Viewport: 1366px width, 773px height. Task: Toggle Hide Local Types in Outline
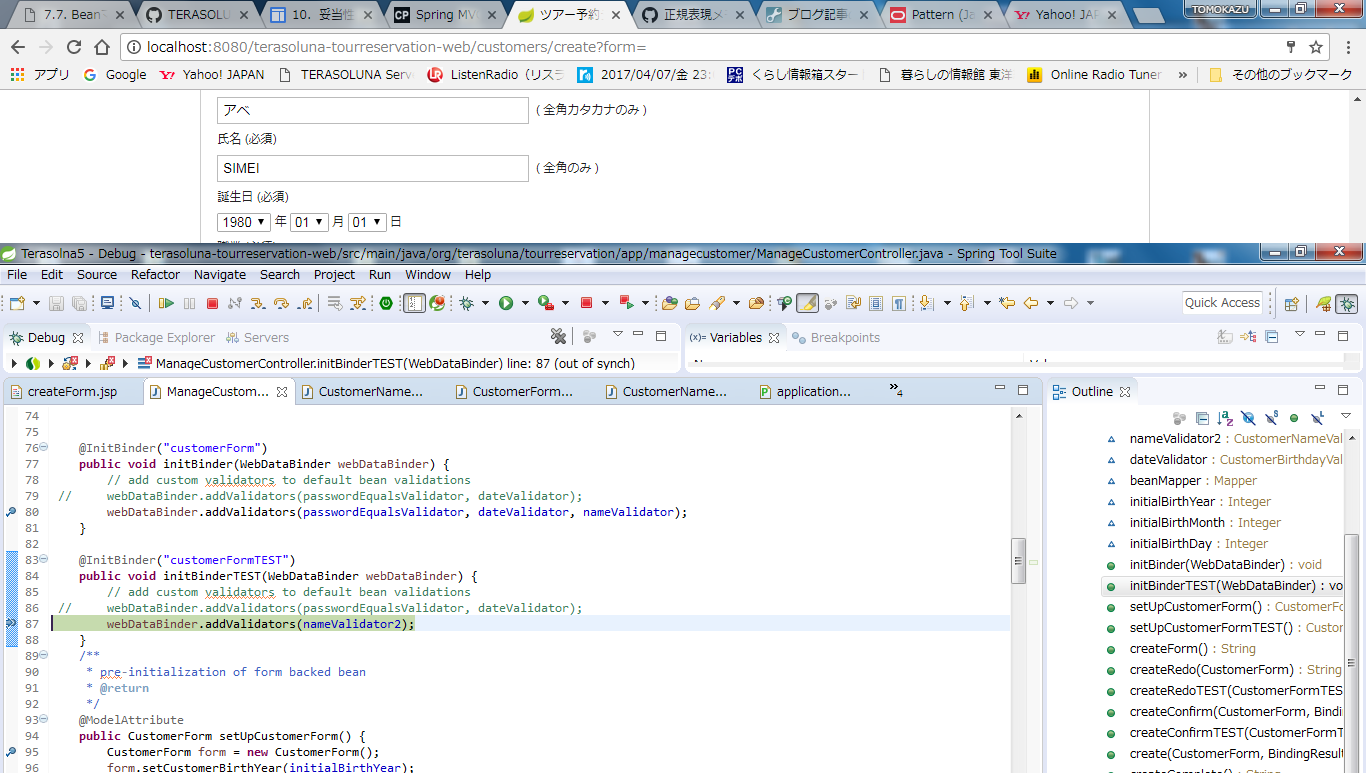click(x=1318, y=418)
